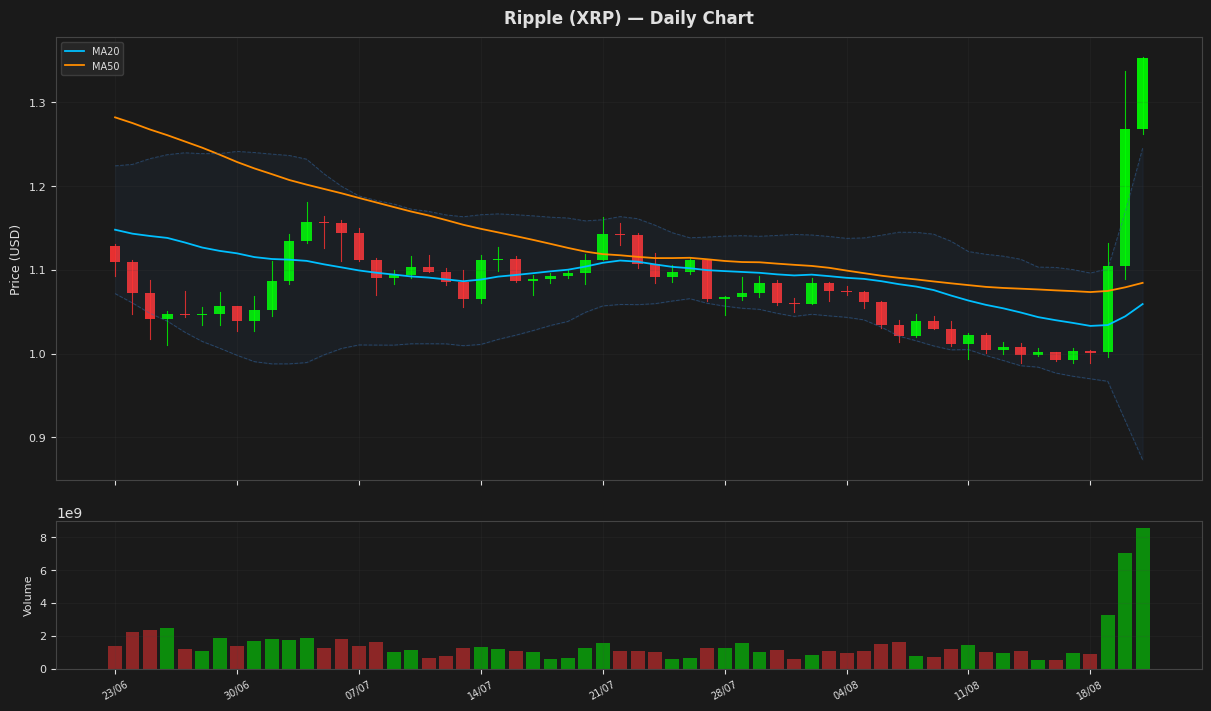The height and width of the screenshot is (711, 1211).
Task: Select the 8 tick on volume axis
Action: 45,538
